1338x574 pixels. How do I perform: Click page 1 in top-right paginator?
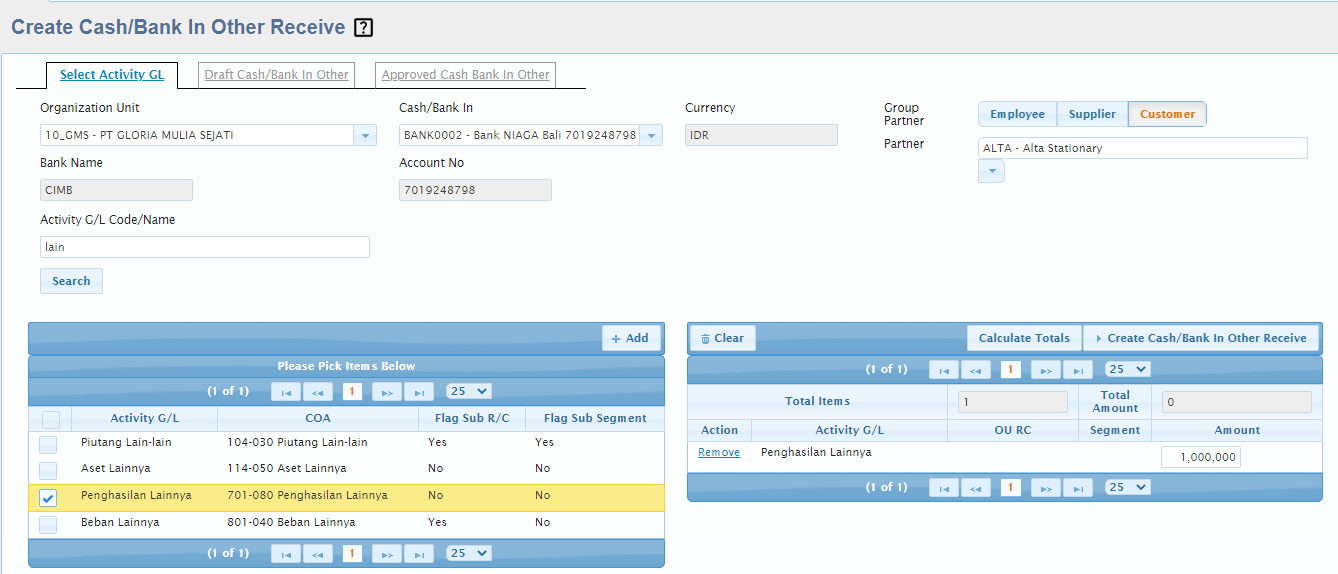click(1010, 369)
